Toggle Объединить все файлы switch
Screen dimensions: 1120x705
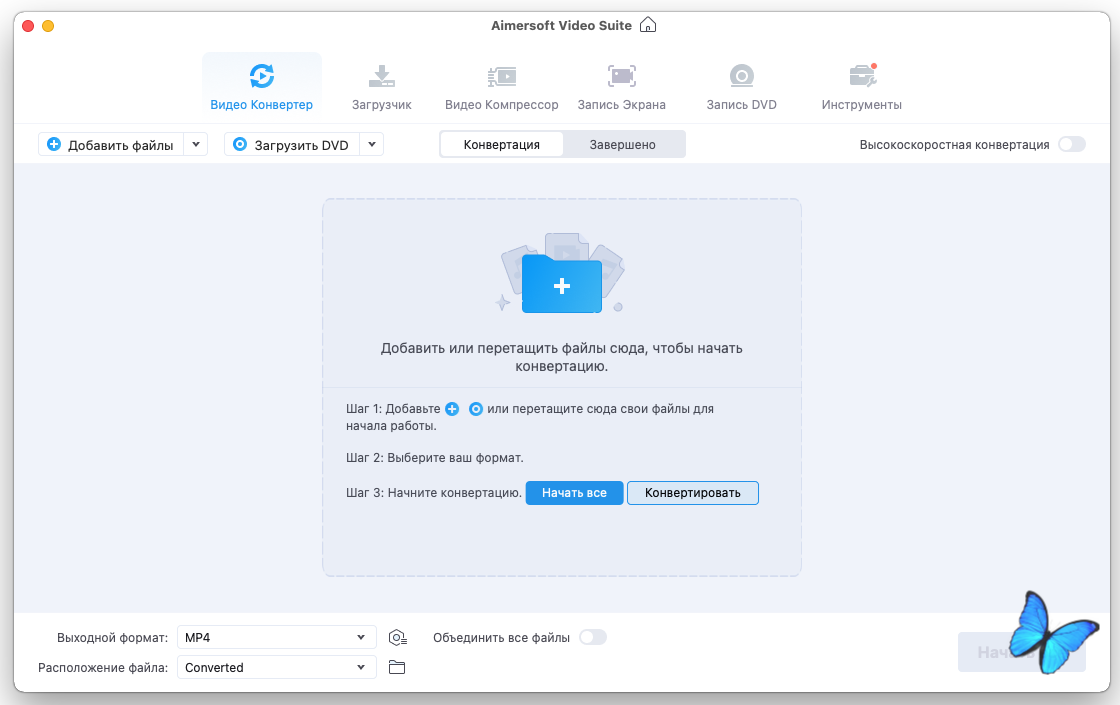click(593, 637)
